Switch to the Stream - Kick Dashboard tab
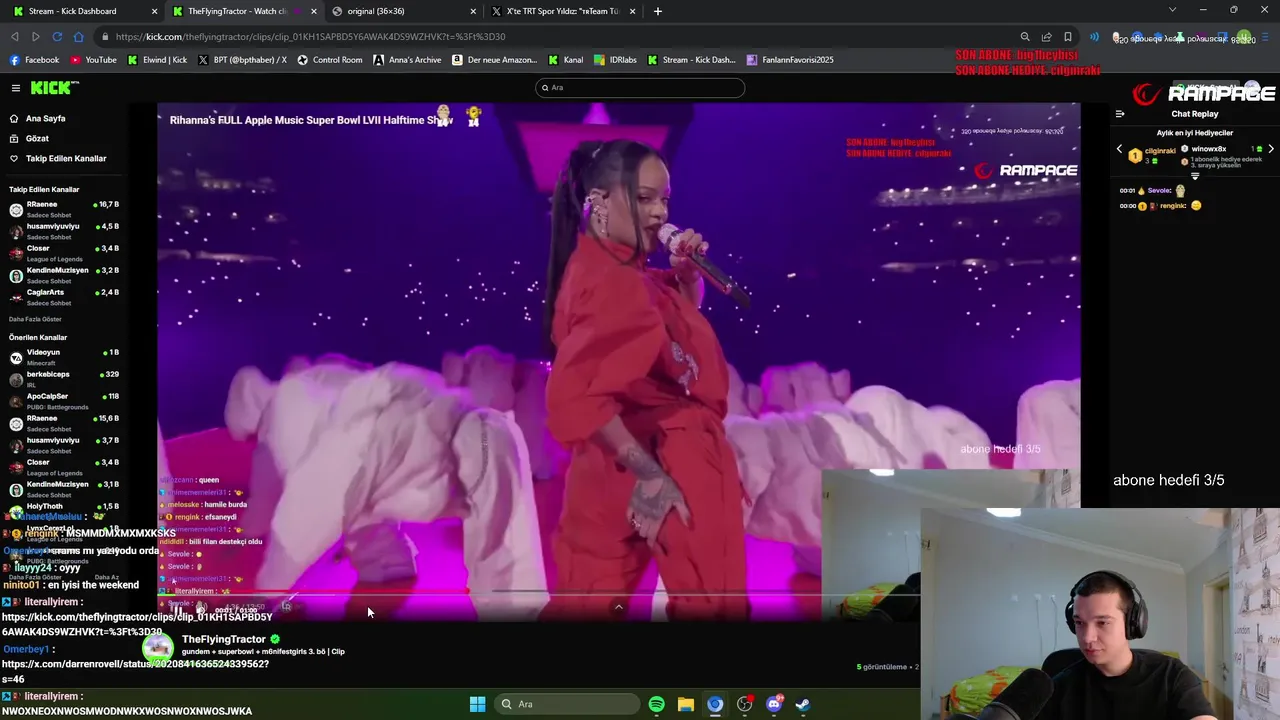 pyautogui.click(x=82, y=11)
